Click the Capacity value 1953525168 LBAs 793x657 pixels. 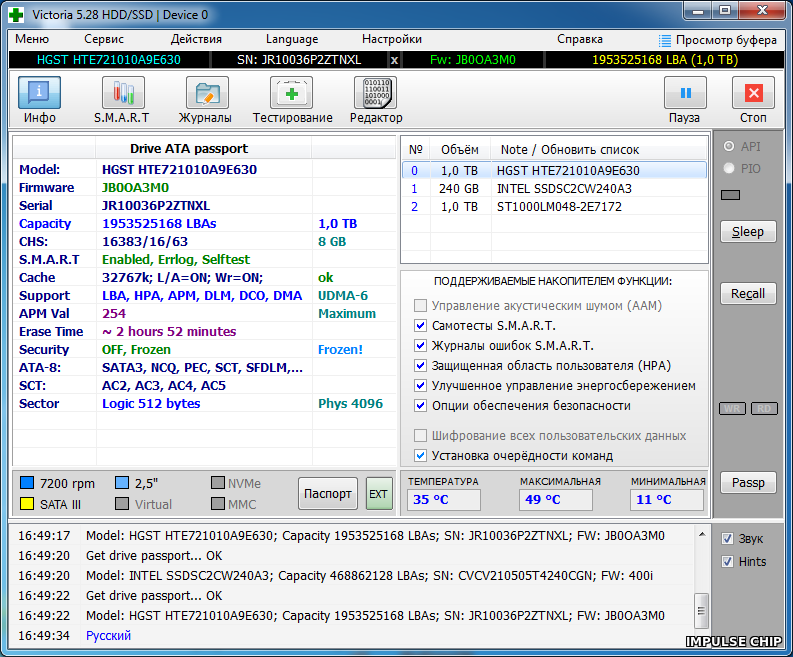(x=159, y=224)
